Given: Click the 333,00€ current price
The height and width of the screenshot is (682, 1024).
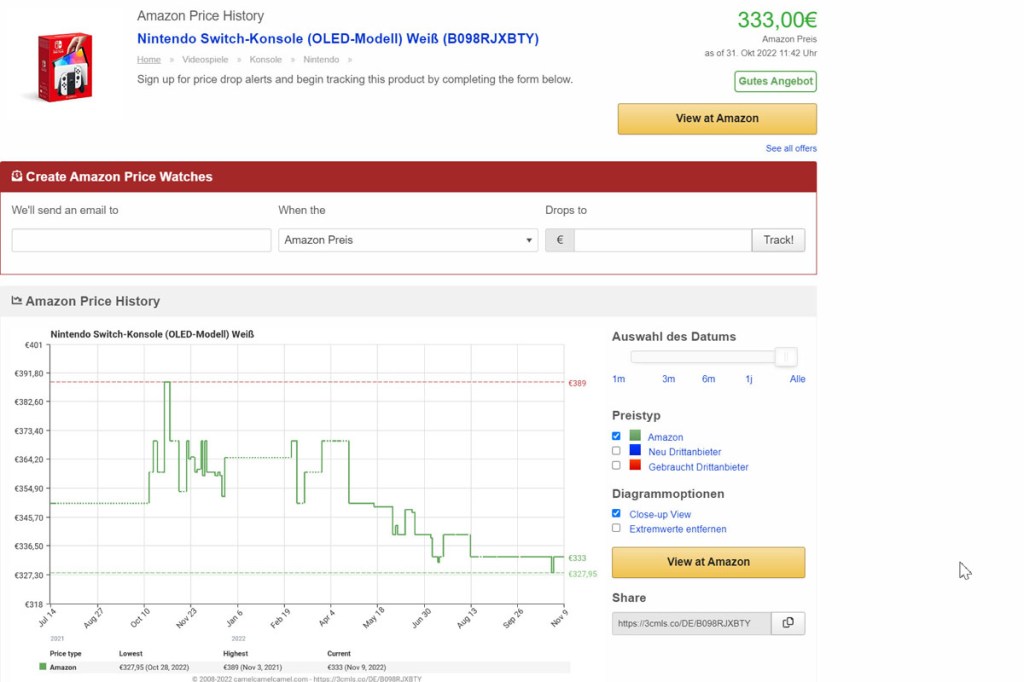Looking at the screenshot, I should (x=777, y=20).
